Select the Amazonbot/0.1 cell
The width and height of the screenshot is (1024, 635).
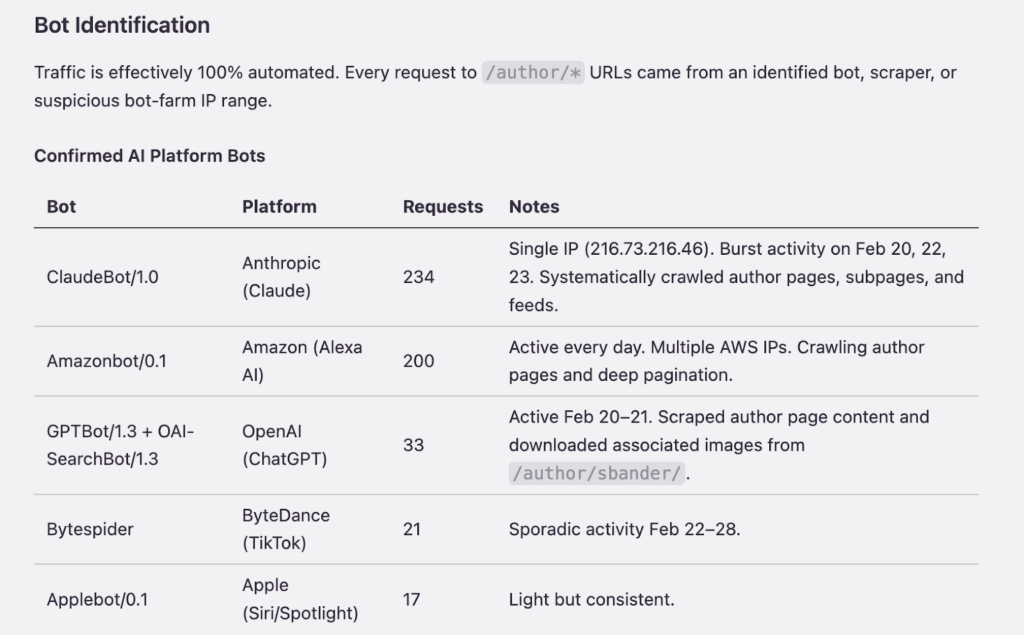[x=106, y=361]
